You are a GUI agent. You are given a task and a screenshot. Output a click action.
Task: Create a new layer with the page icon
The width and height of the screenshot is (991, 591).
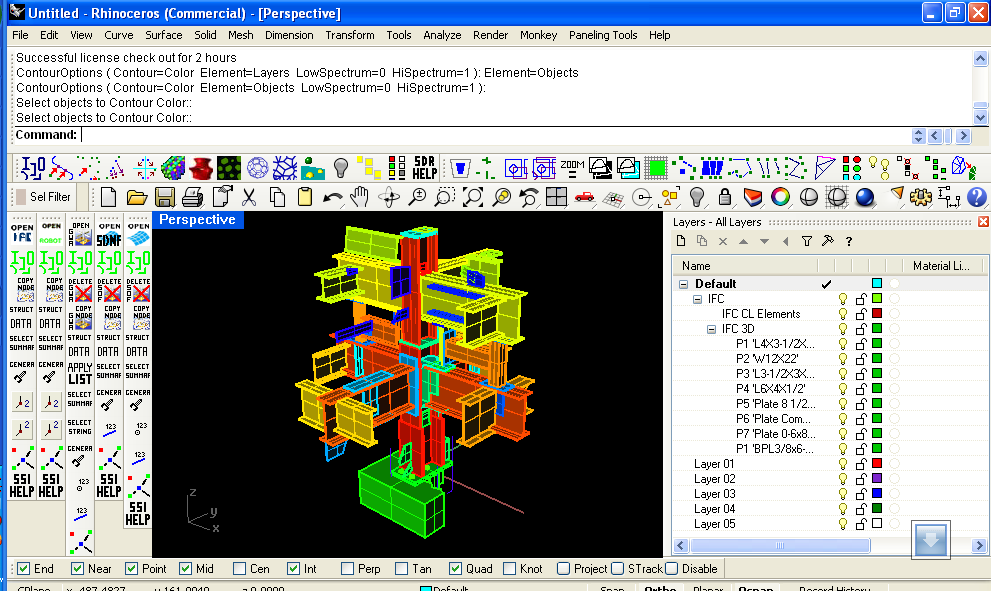click(x=681, y=241)
